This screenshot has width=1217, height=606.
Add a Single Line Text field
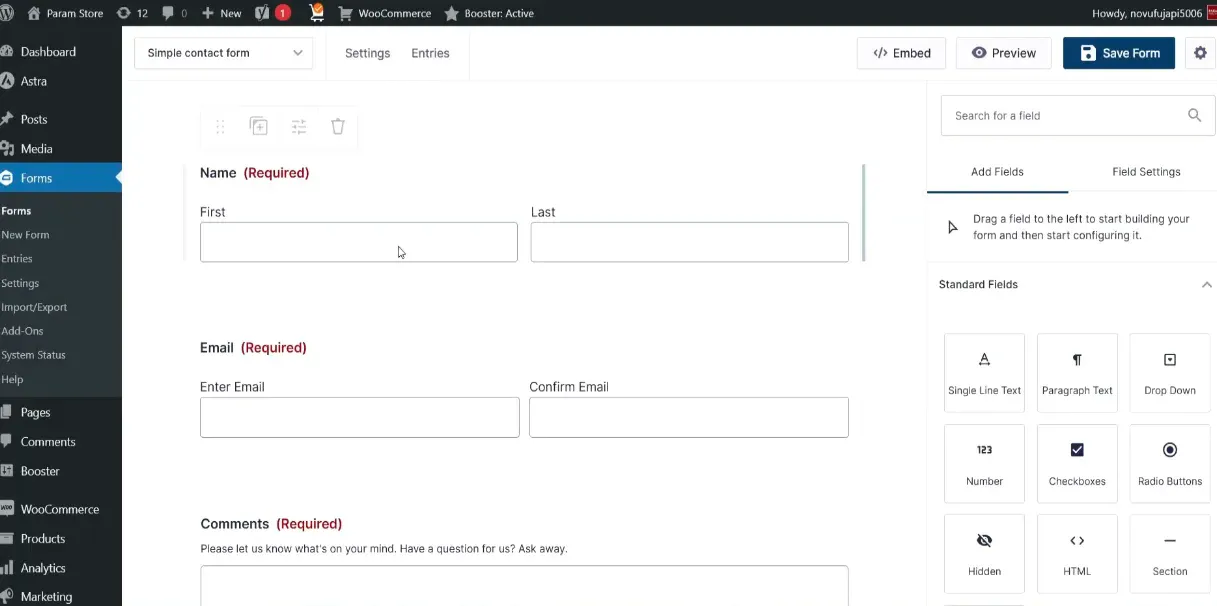[x=984, y=373]
